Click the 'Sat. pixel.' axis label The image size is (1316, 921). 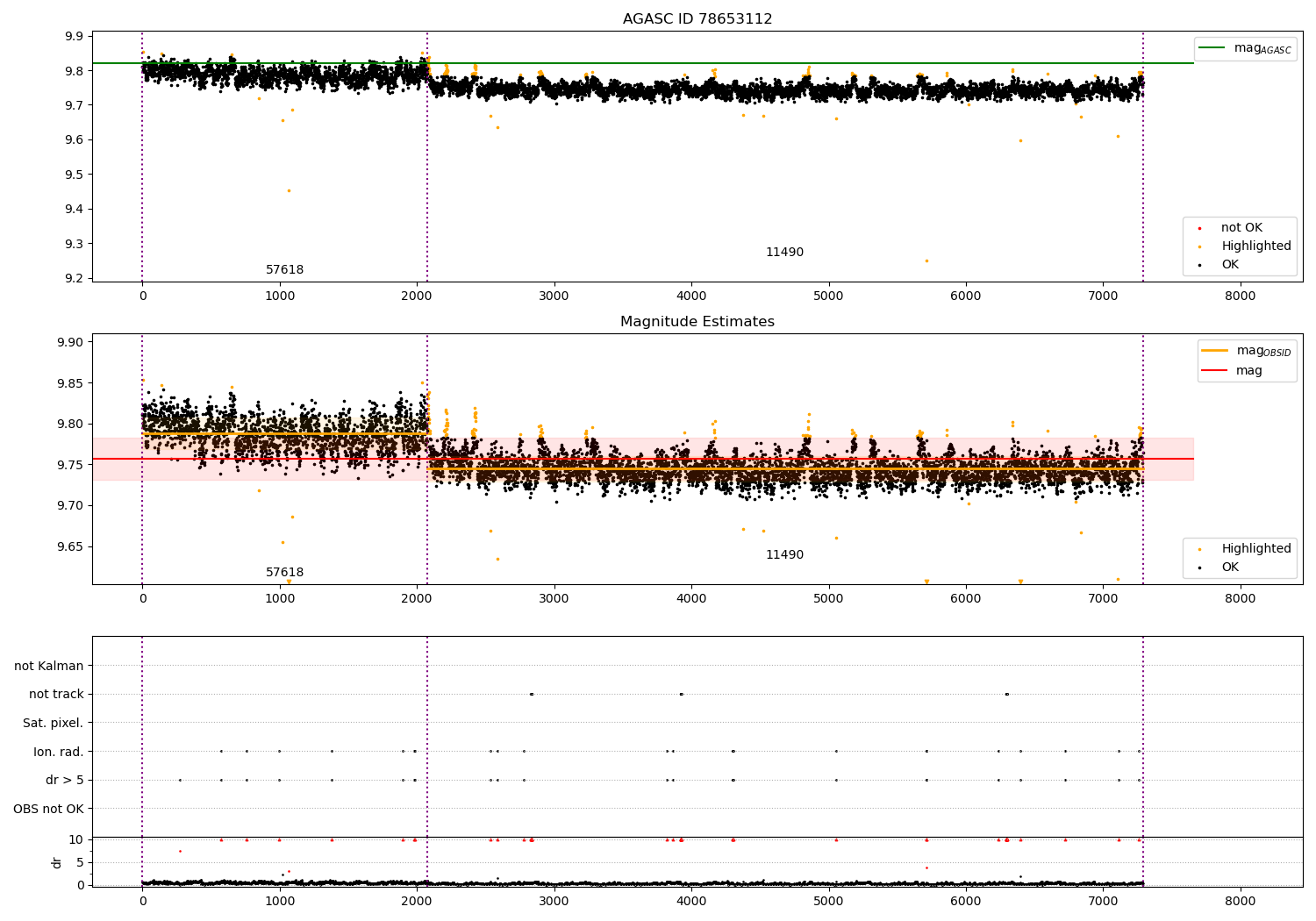tap(54, 724)
